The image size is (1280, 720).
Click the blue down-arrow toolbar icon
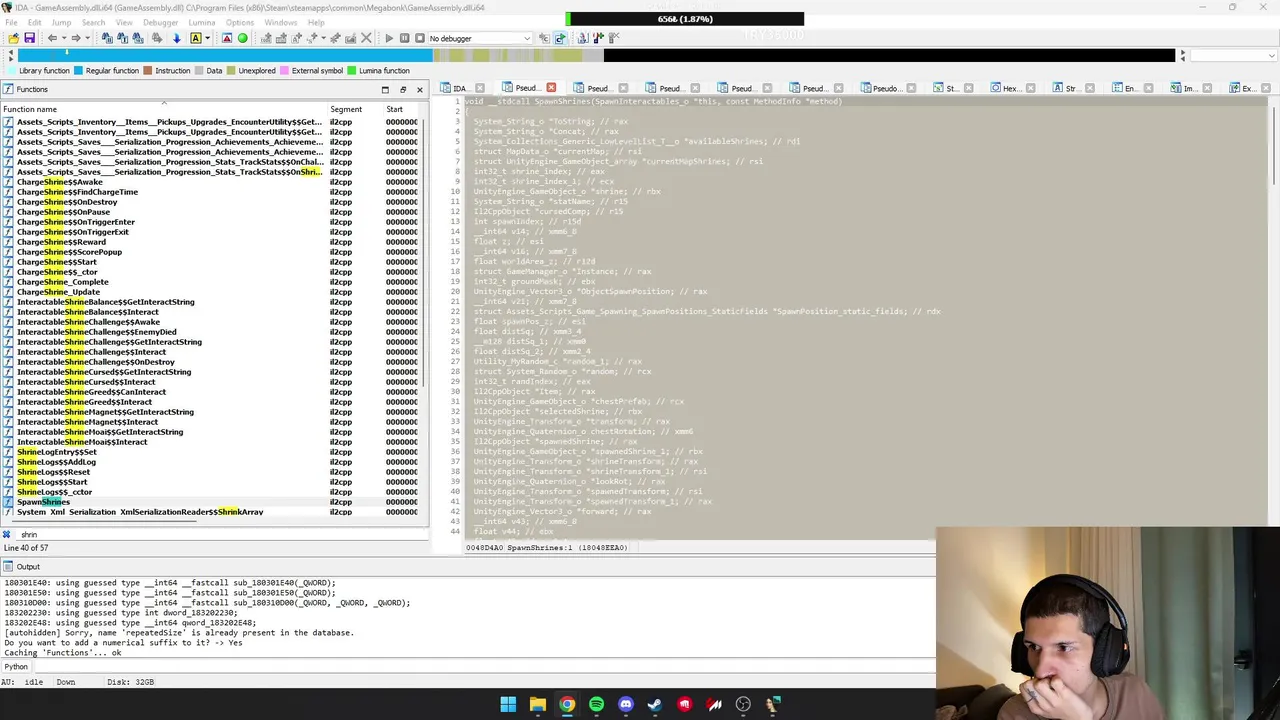click(176, 38)
